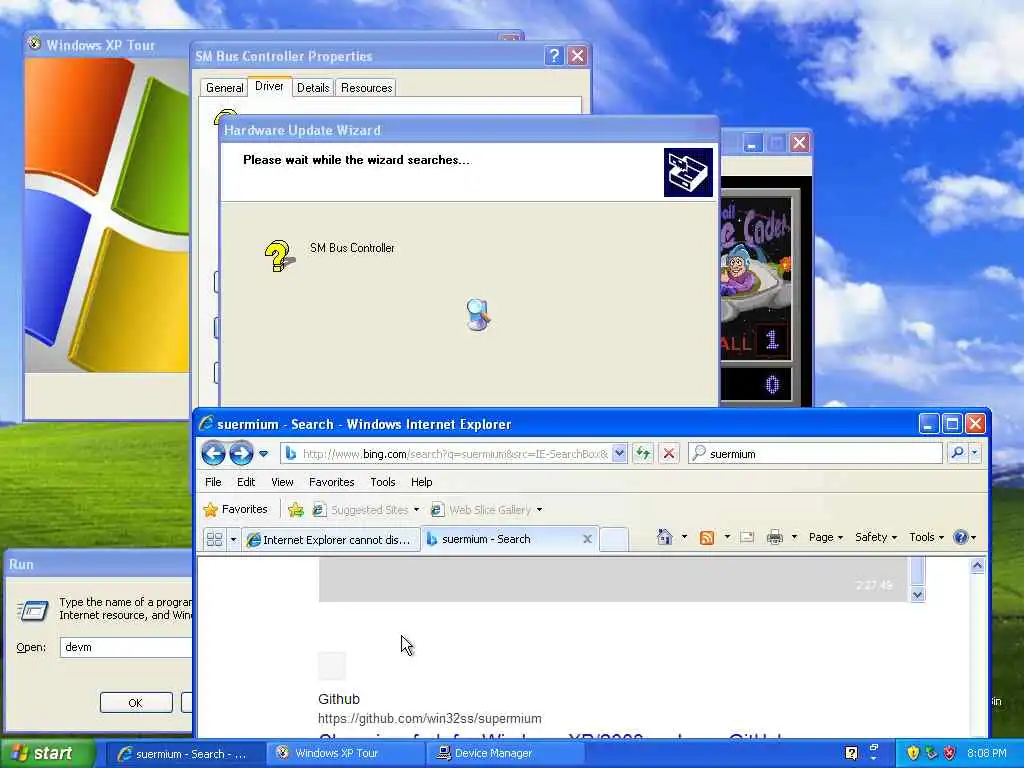Screen dimensions: 1024x768
Task: Click the IE Back navigation arrow
Action: point(213,453)
